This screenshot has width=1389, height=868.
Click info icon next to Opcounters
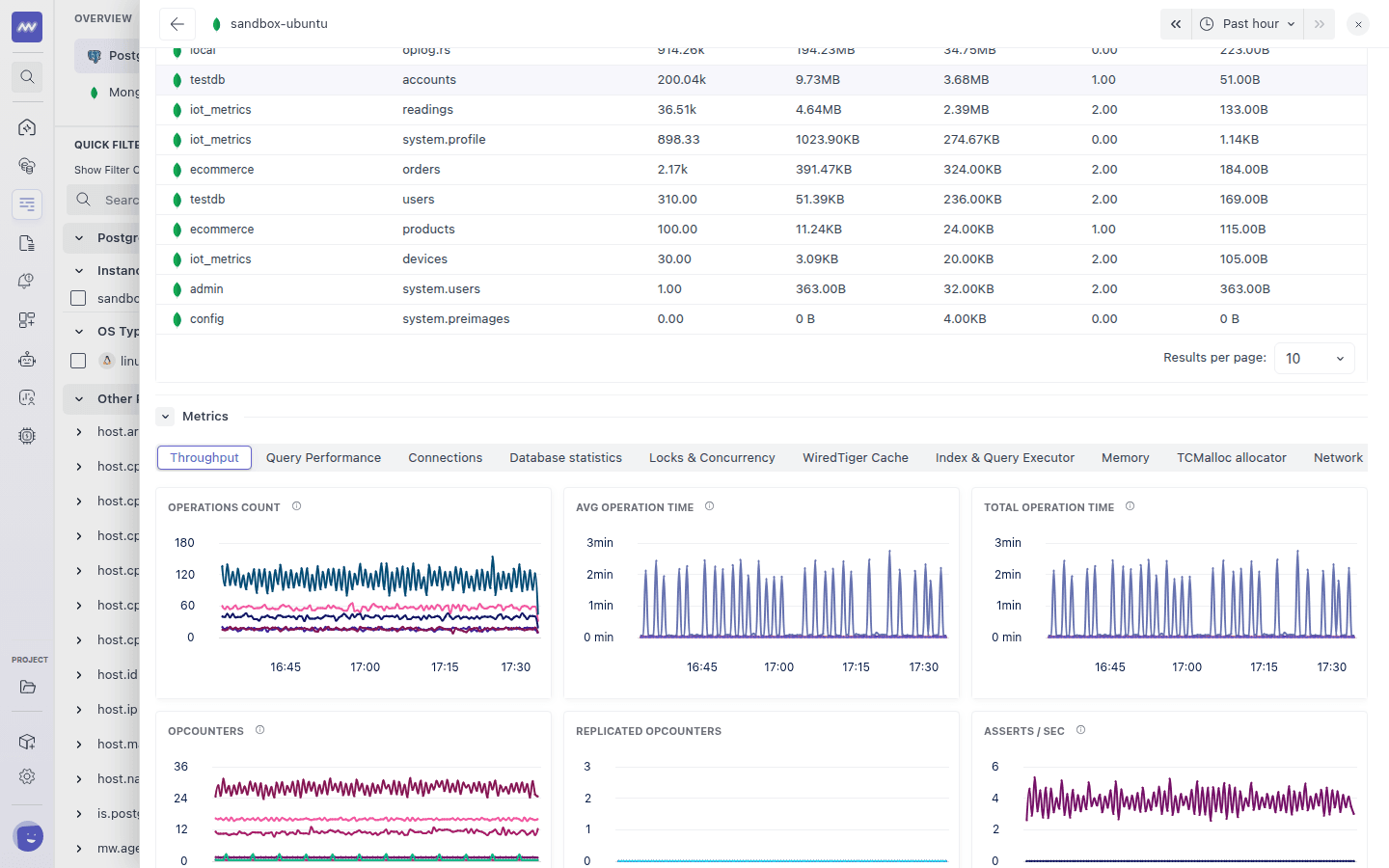259,730
